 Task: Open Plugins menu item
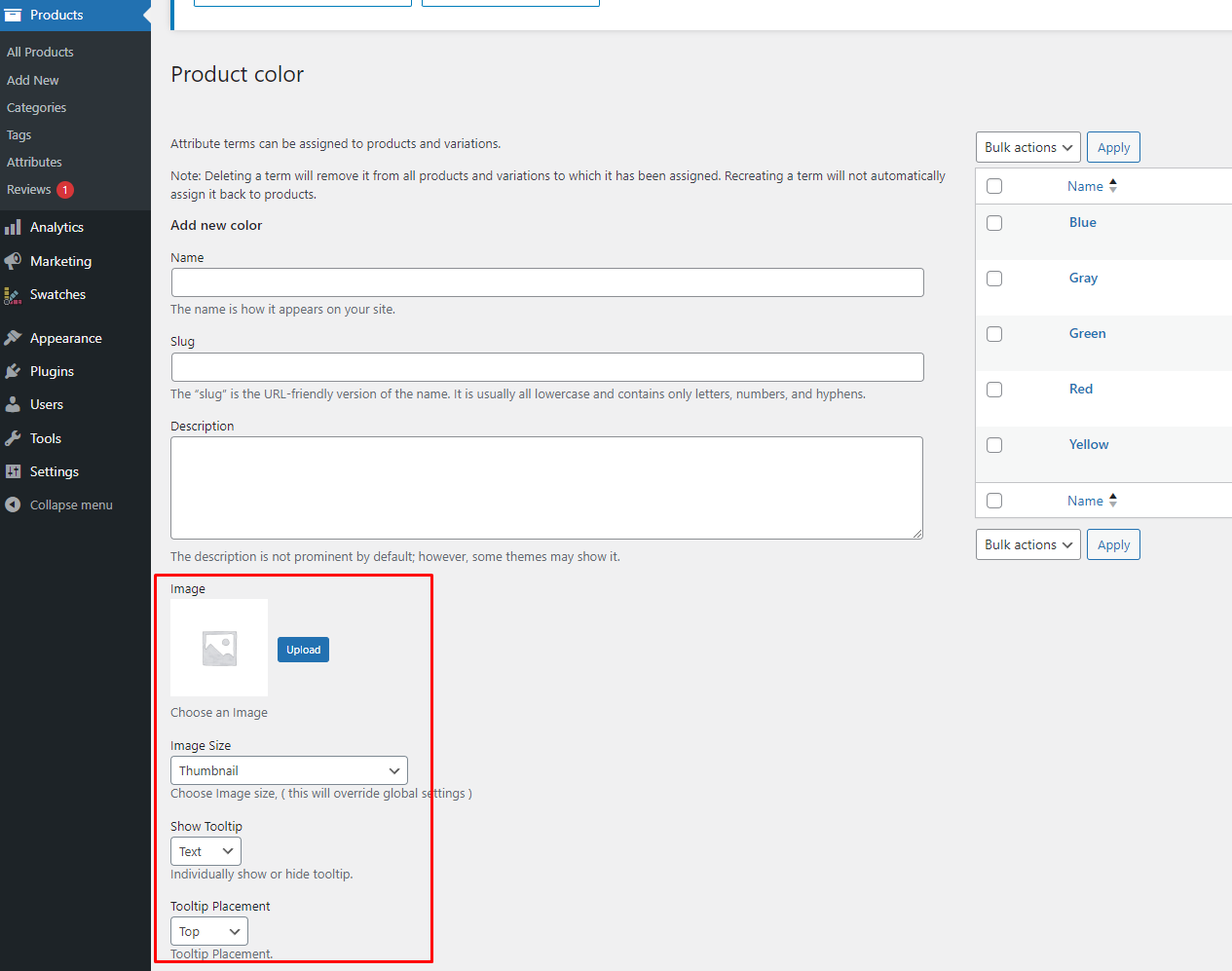coord(52,371)
